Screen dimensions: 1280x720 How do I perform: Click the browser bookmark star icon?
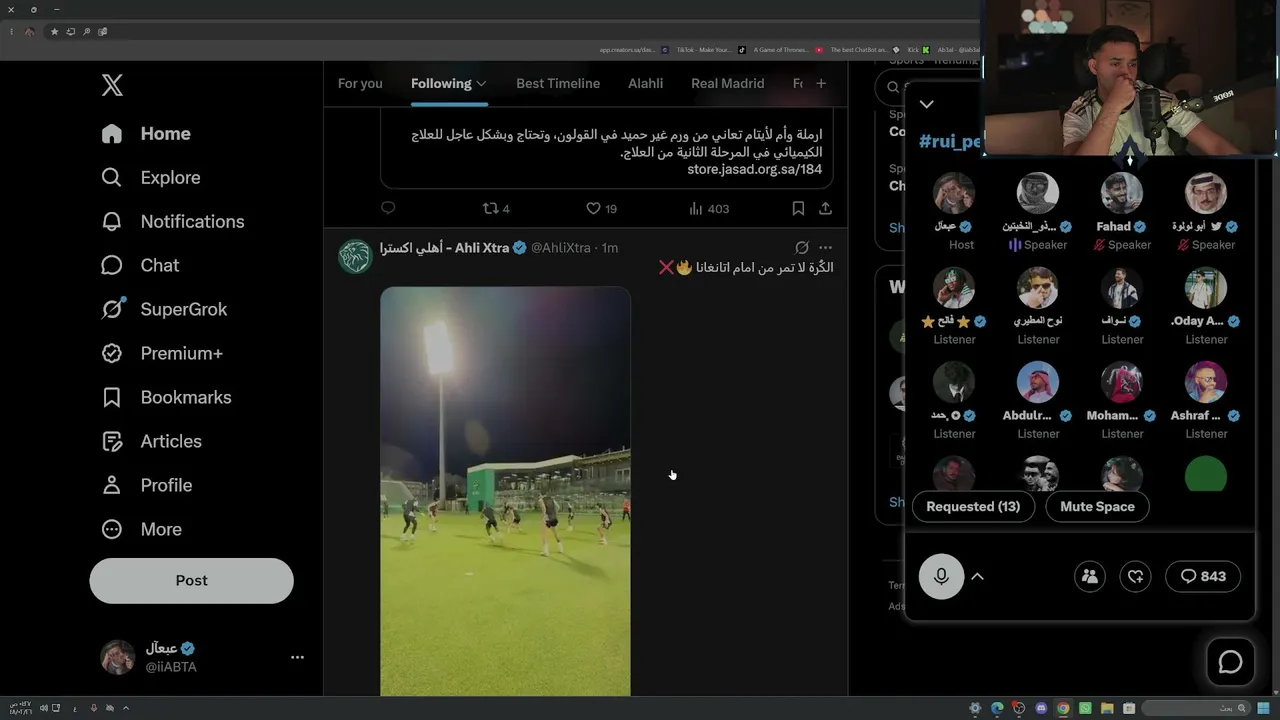click(x=54, y=32)
